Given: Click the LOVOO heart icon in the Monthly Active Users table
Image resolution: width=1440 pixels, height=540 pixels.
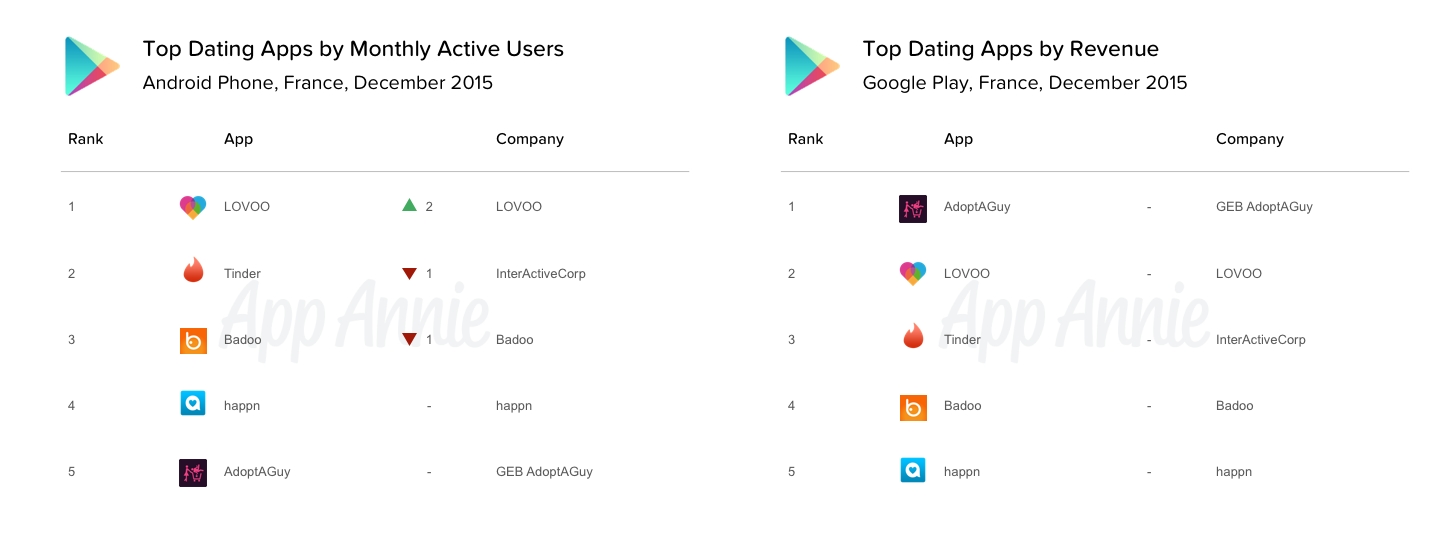Looking at the screenshot, I should tap(193, 207).
